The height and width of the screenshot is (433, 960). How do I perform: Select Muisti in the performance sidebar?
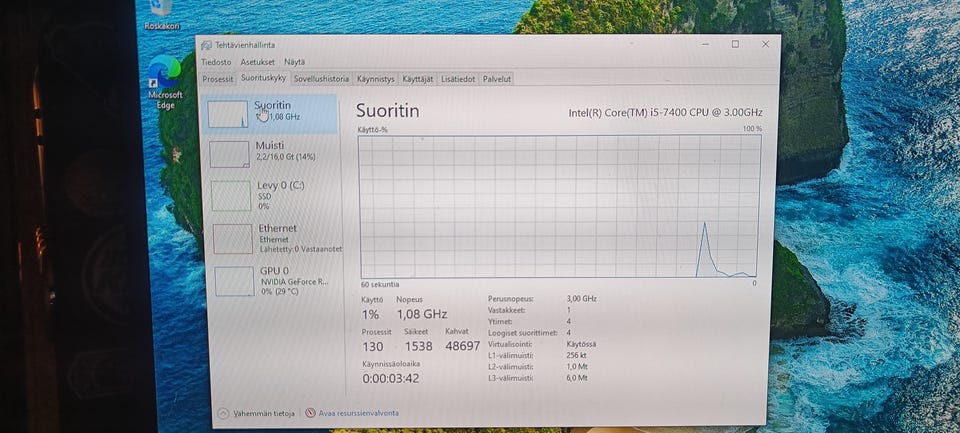pos(271,154)
